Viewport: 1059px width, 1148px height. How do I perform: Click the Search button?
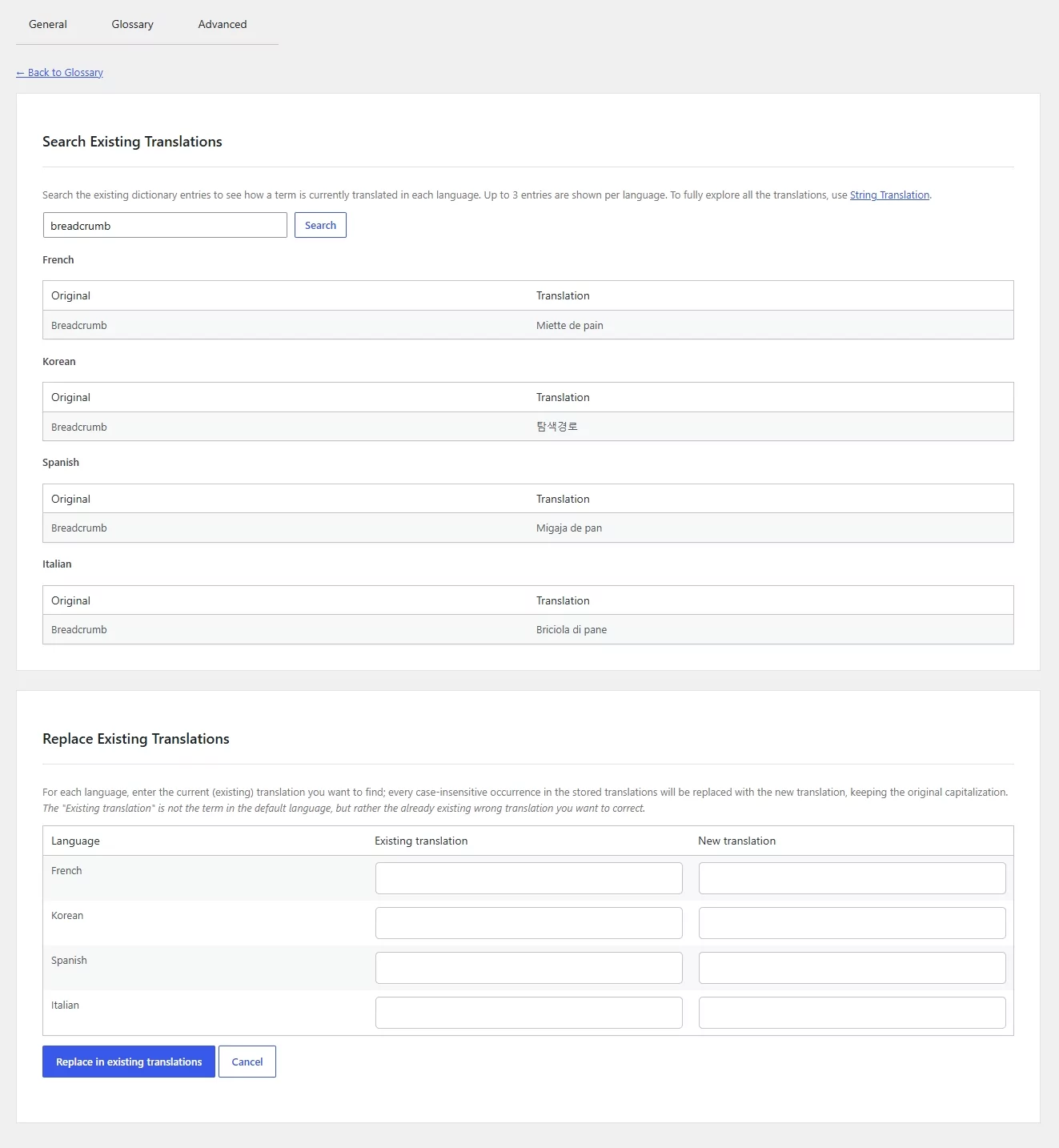pos(320,225)
